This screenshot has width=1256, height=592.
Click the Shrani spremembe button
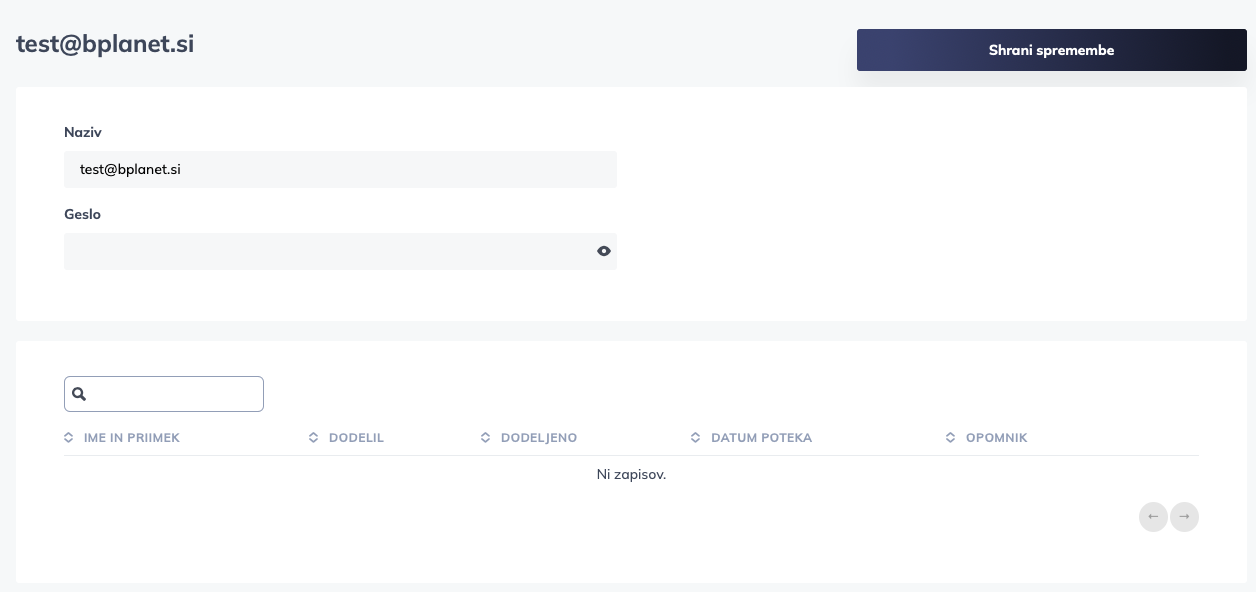[x=1051, y=50]
